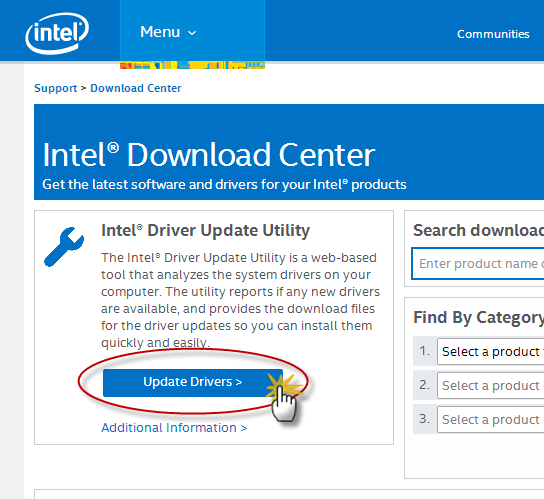Click the blue wrench icon

coord(64,247)
